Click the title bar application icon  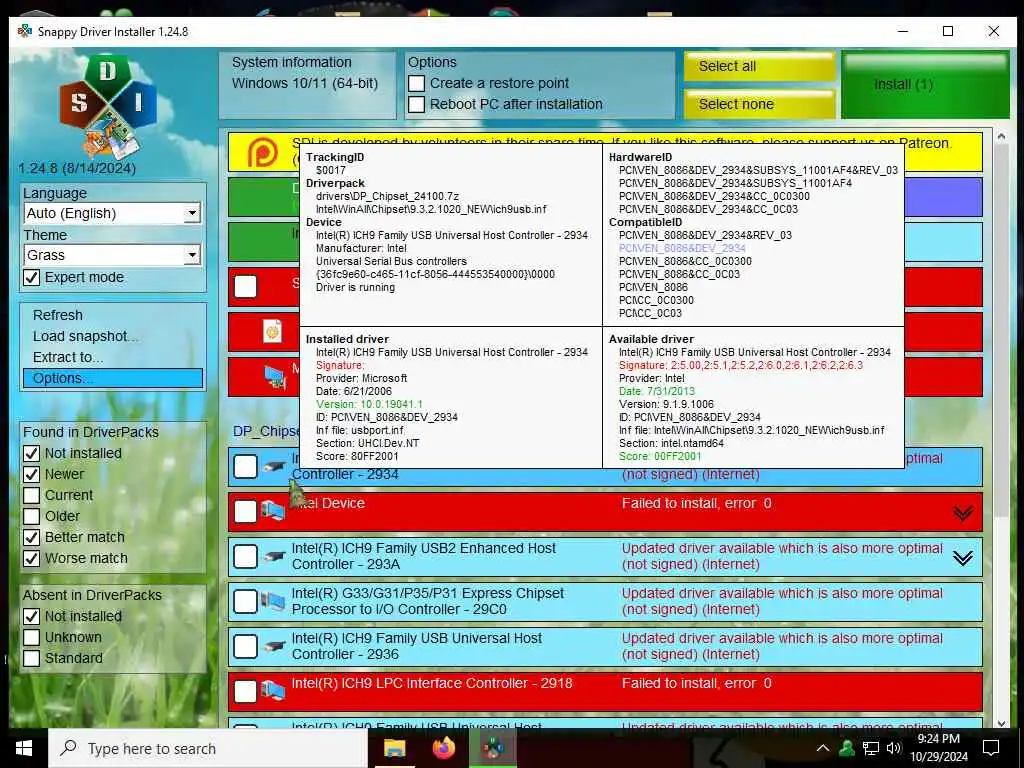[x=25, y=31]
